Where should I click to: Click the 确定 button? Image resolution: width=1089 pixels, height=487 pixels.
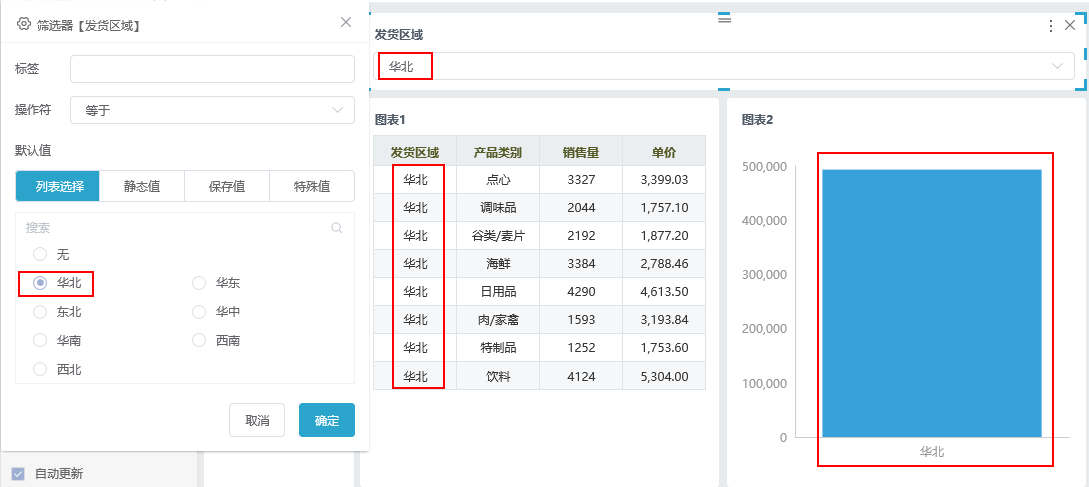(327, 420)
